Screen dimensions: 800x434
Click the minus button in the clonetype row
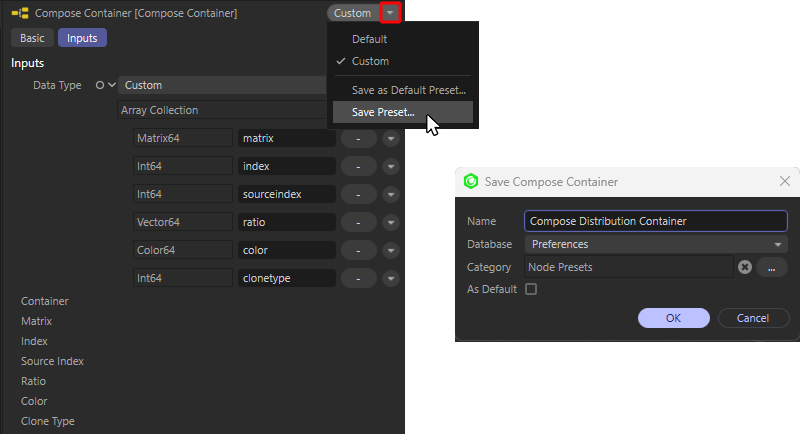358,278
